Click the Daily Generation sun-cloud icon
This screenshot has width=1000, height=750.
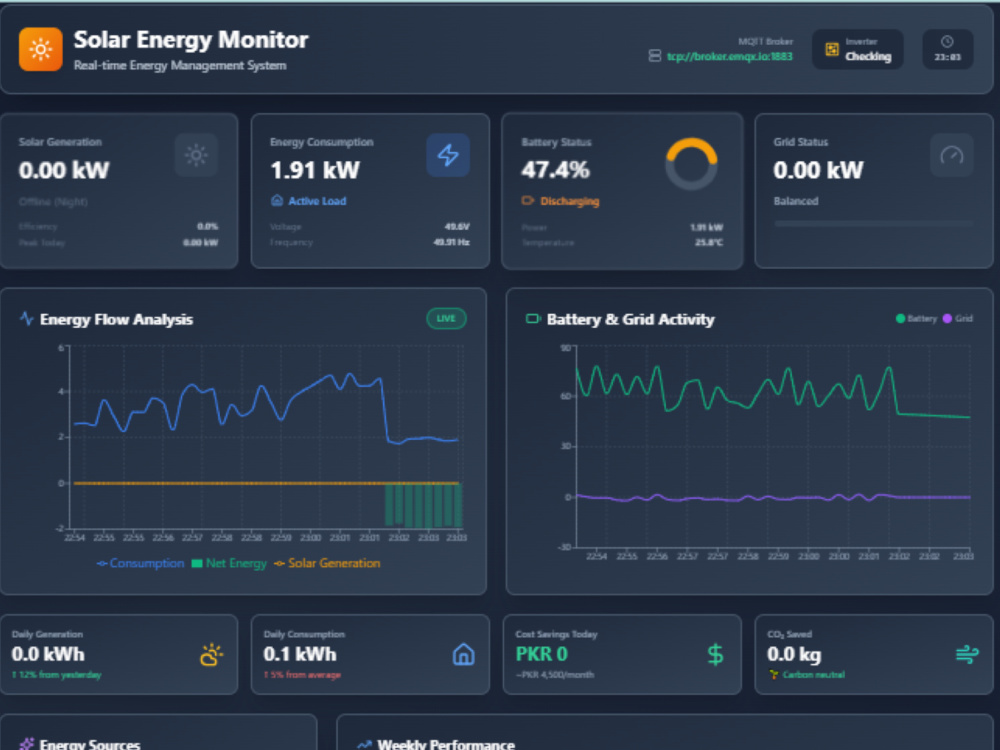[212, 655]
